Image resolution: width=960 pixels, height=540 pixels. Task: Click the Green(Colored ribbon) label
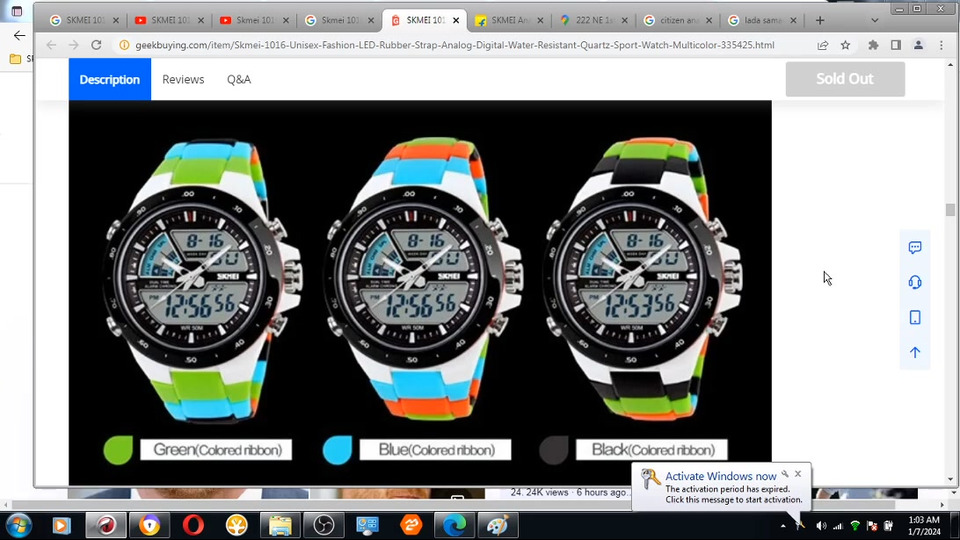pos(216,450)
